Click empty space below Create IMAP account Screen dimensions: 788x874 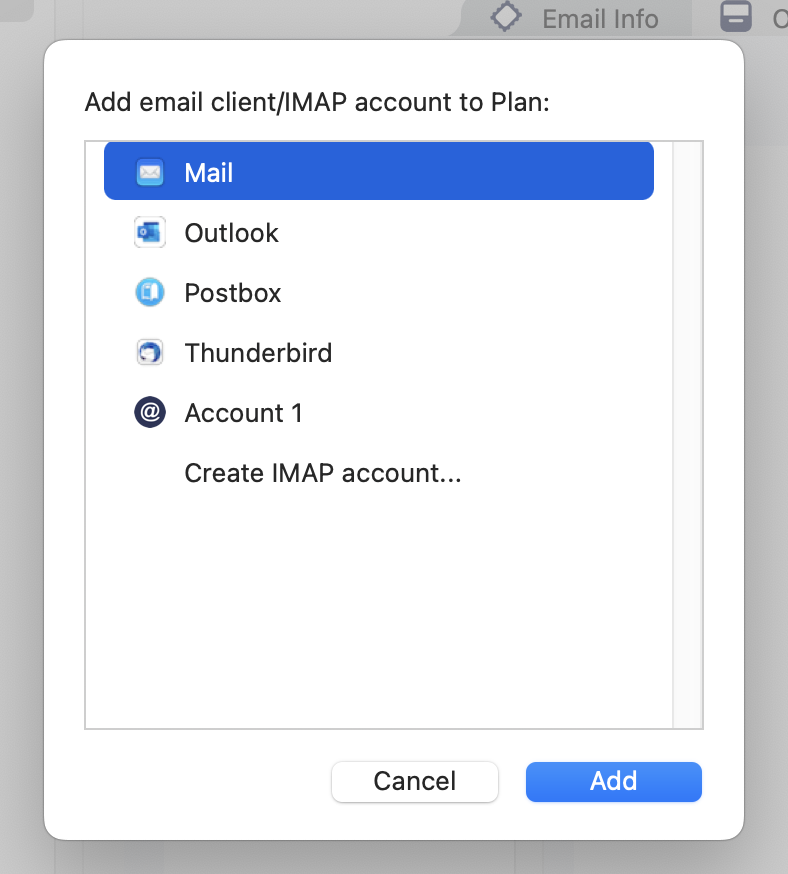378,610
